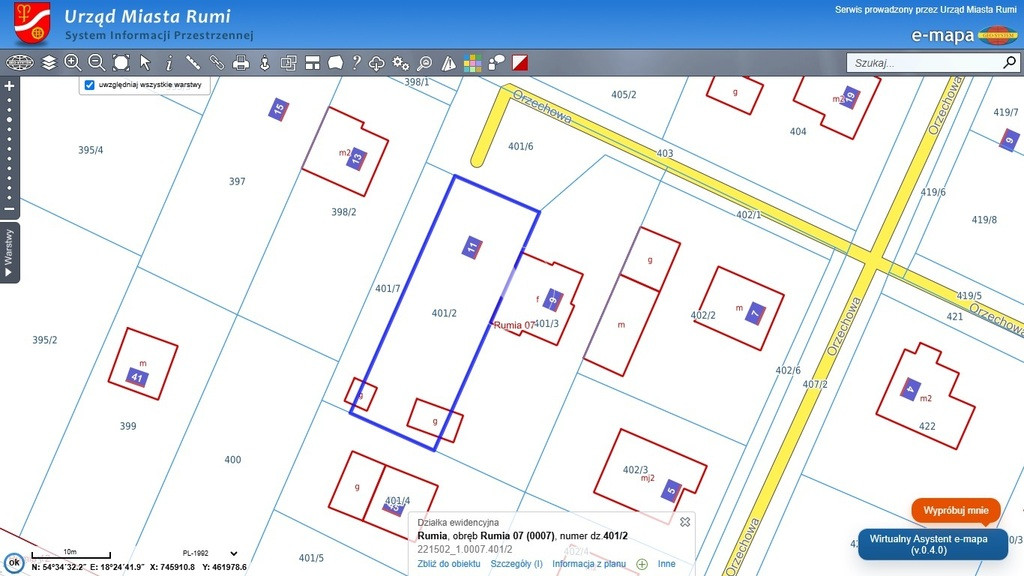This screenshot has height=576, width=1024.
Task: Expand the Warstwy side panel
Action: (9, 252)
